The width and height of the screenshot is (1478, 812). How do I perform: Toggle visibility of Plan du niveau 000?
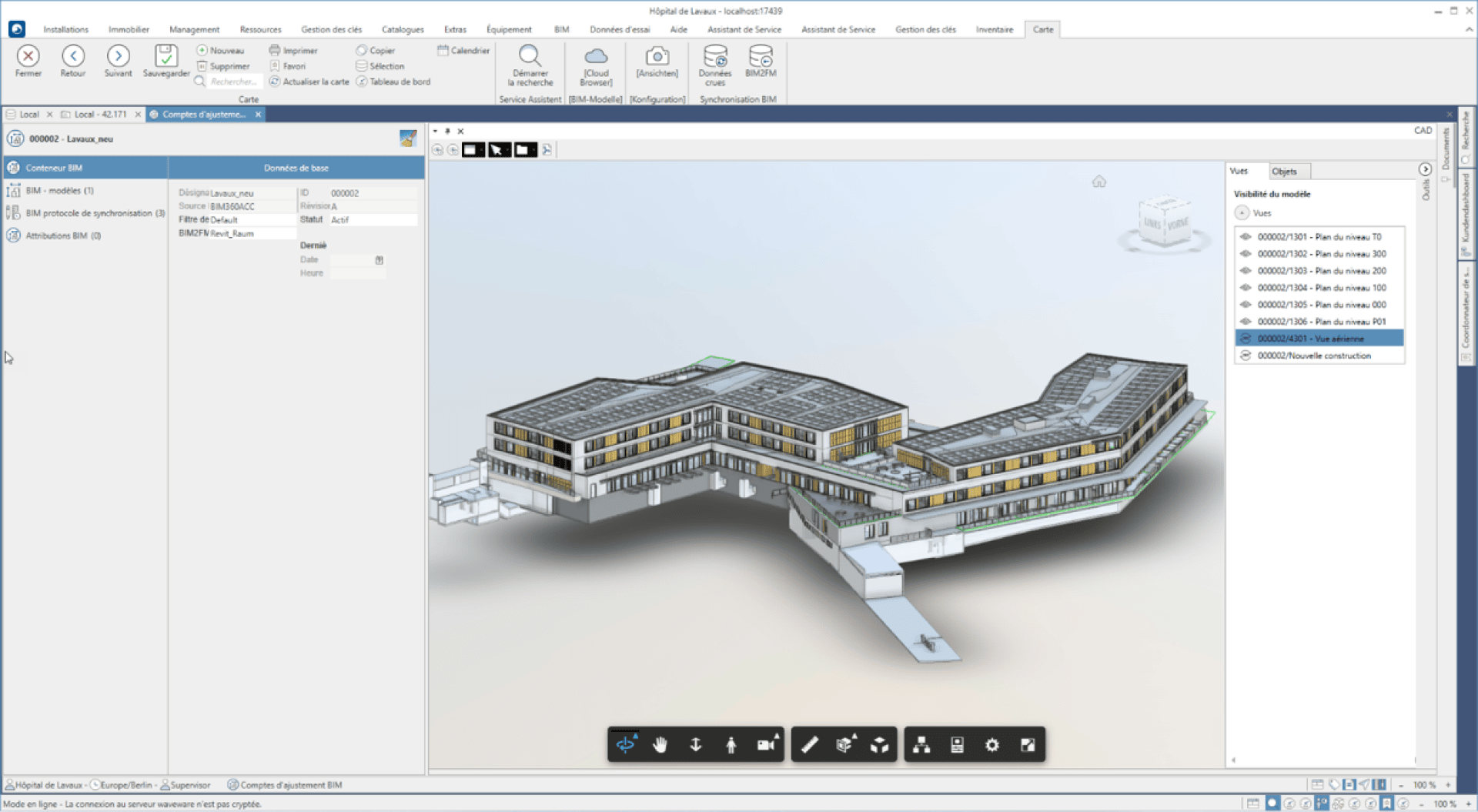click(1246, 305)
